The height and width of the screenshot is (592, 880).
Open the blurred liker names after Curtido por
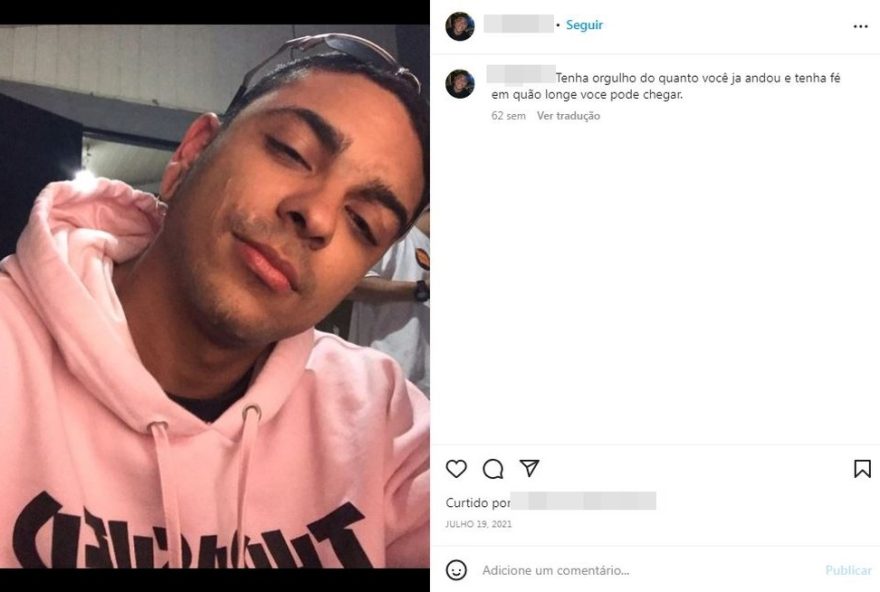pyautogui.click(x=583, y=501)
